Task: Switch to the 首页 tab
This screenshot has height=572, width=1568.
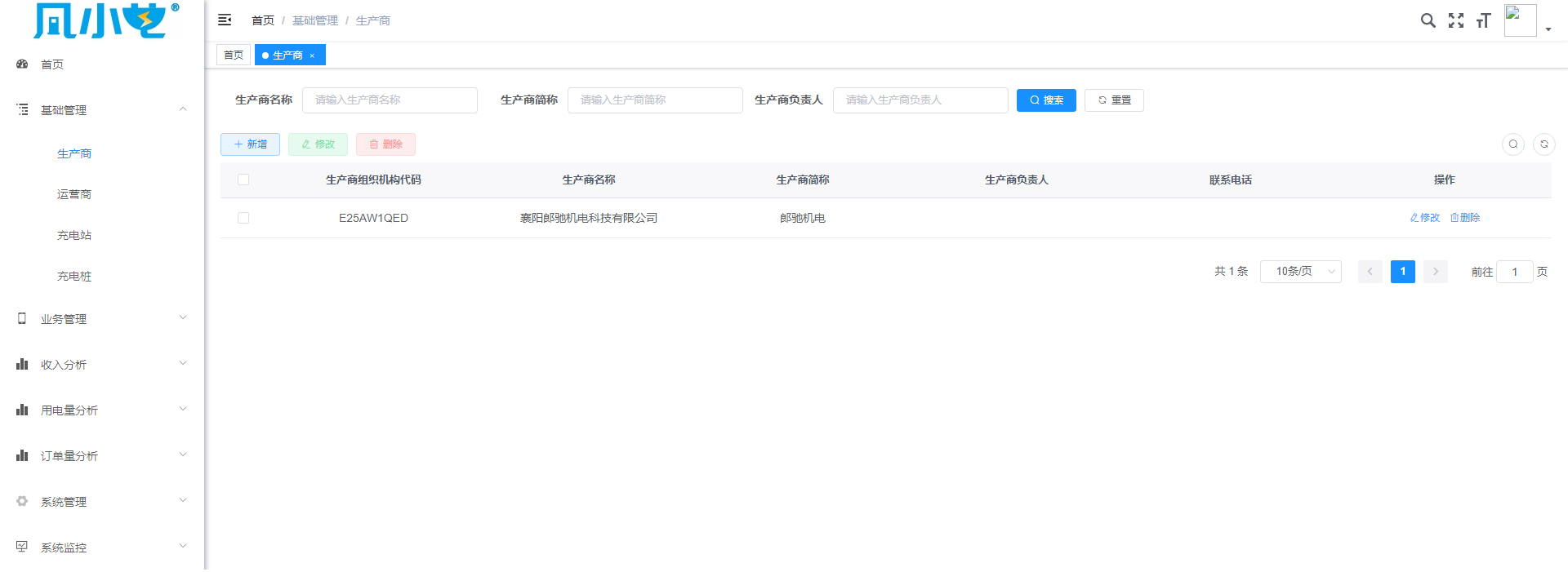Action: 234,55
